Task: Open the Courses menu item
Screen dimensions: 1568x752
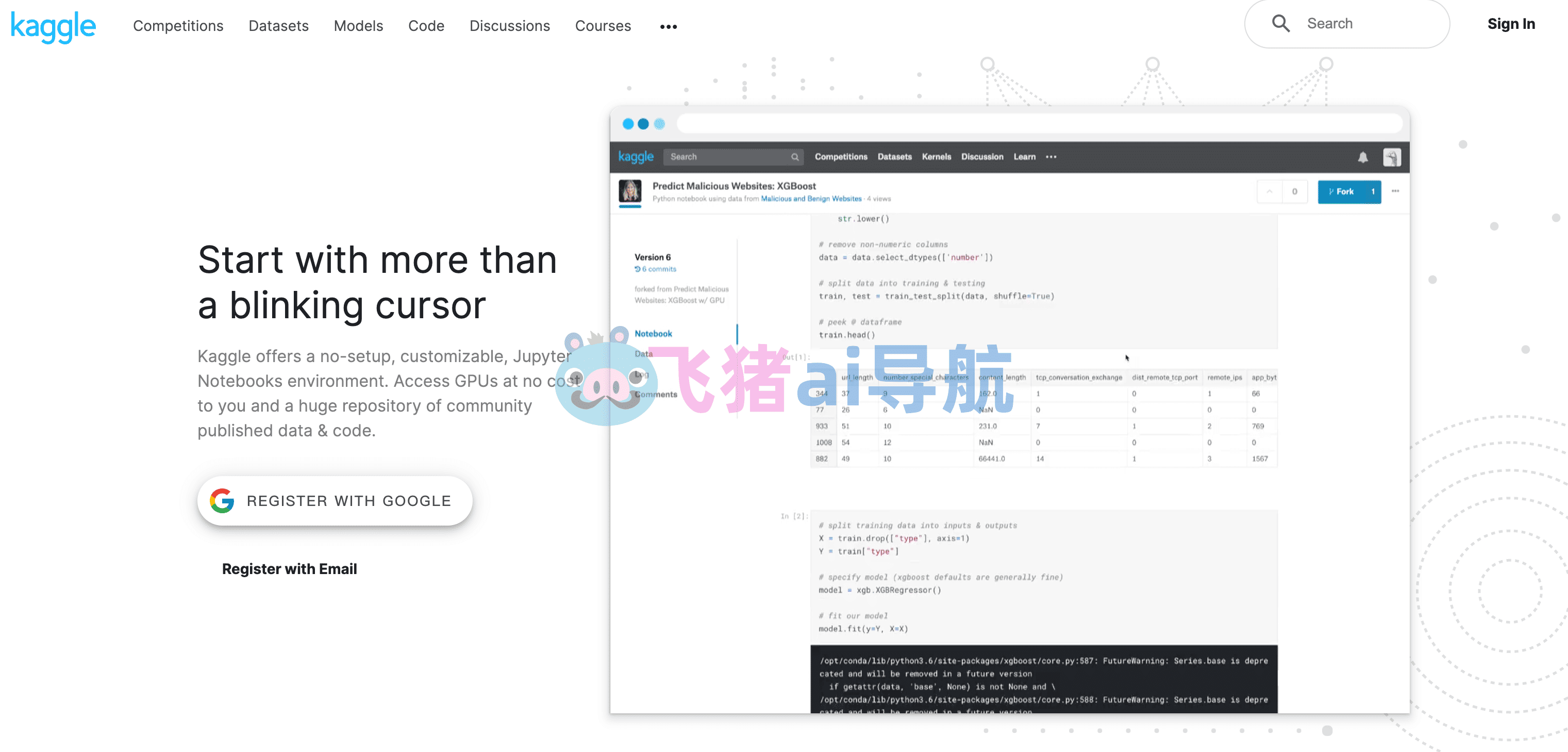Action: (x=603, y=26)
